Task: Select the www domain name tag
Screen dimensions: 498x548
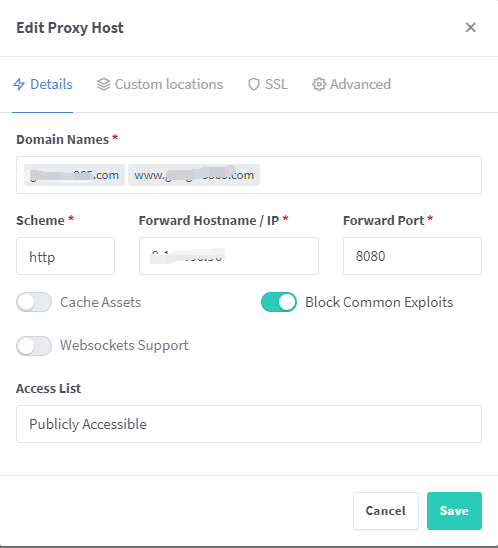Action: (194, 175)
